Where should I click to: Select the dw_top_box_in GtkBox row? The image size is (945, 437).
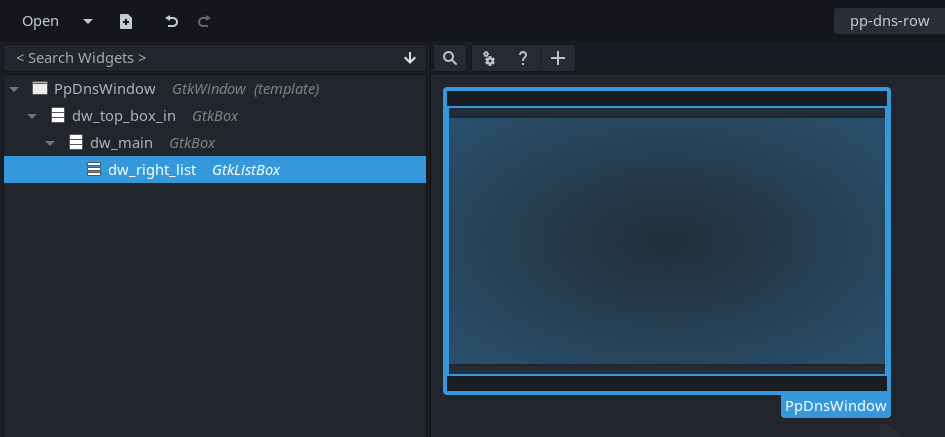[x=215, y=116]
